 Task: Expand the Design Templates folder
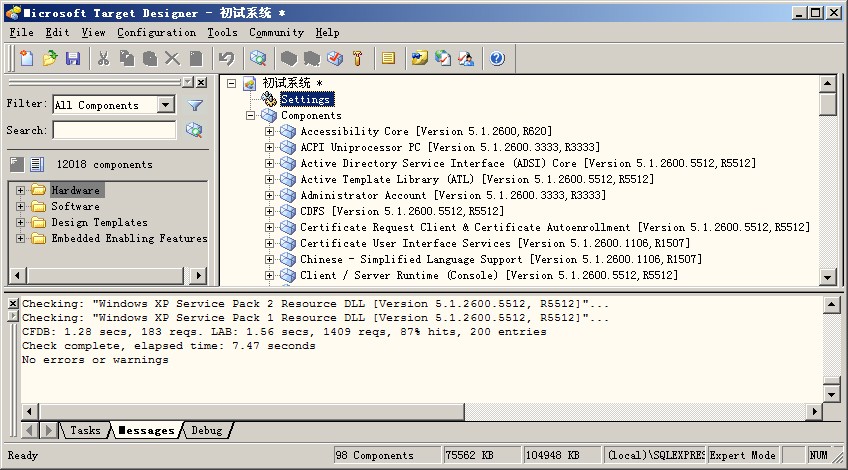21,222
